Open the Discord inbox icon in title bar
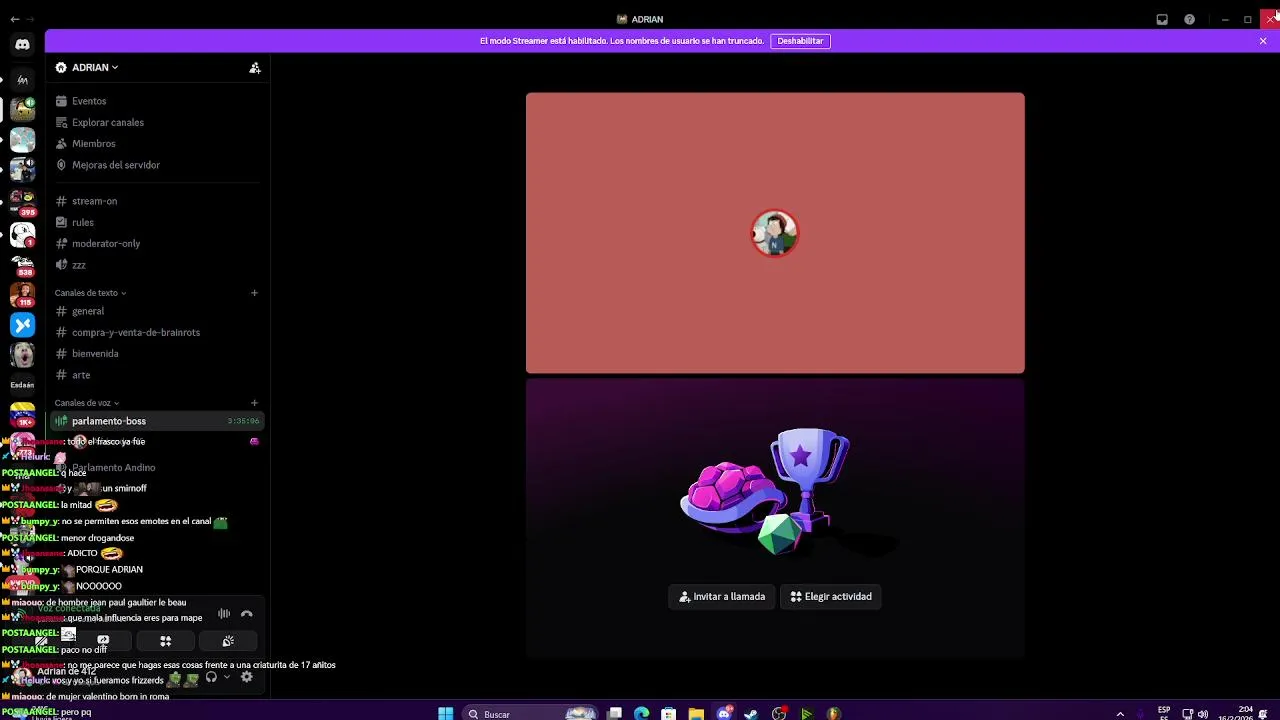This screenshot has height=720, width=1280. pos(1162,19)
